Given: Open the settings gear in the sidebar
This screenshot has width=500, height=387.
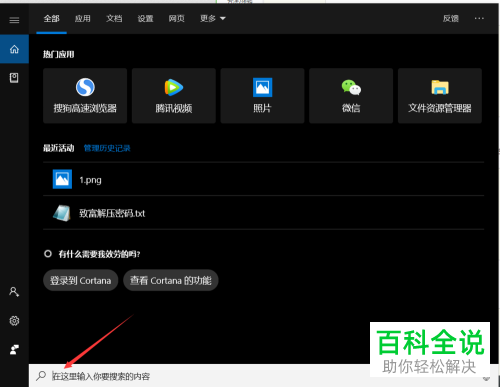Looking at the screenshot, I should click(14, 321).
